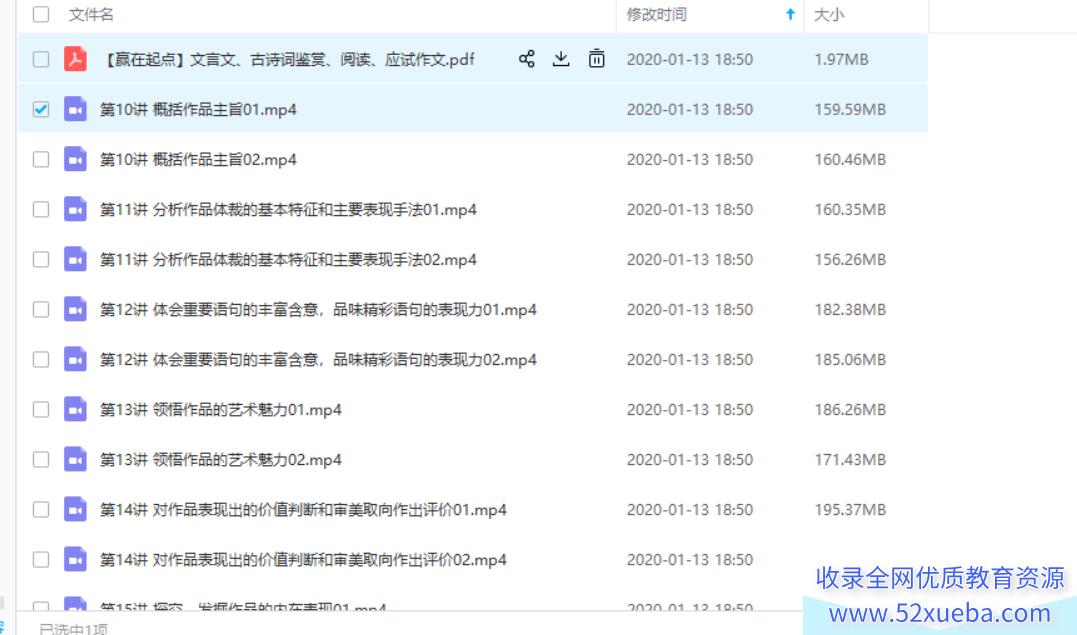Toggle sort order arrow in 修改时间 column

[791, 14]
